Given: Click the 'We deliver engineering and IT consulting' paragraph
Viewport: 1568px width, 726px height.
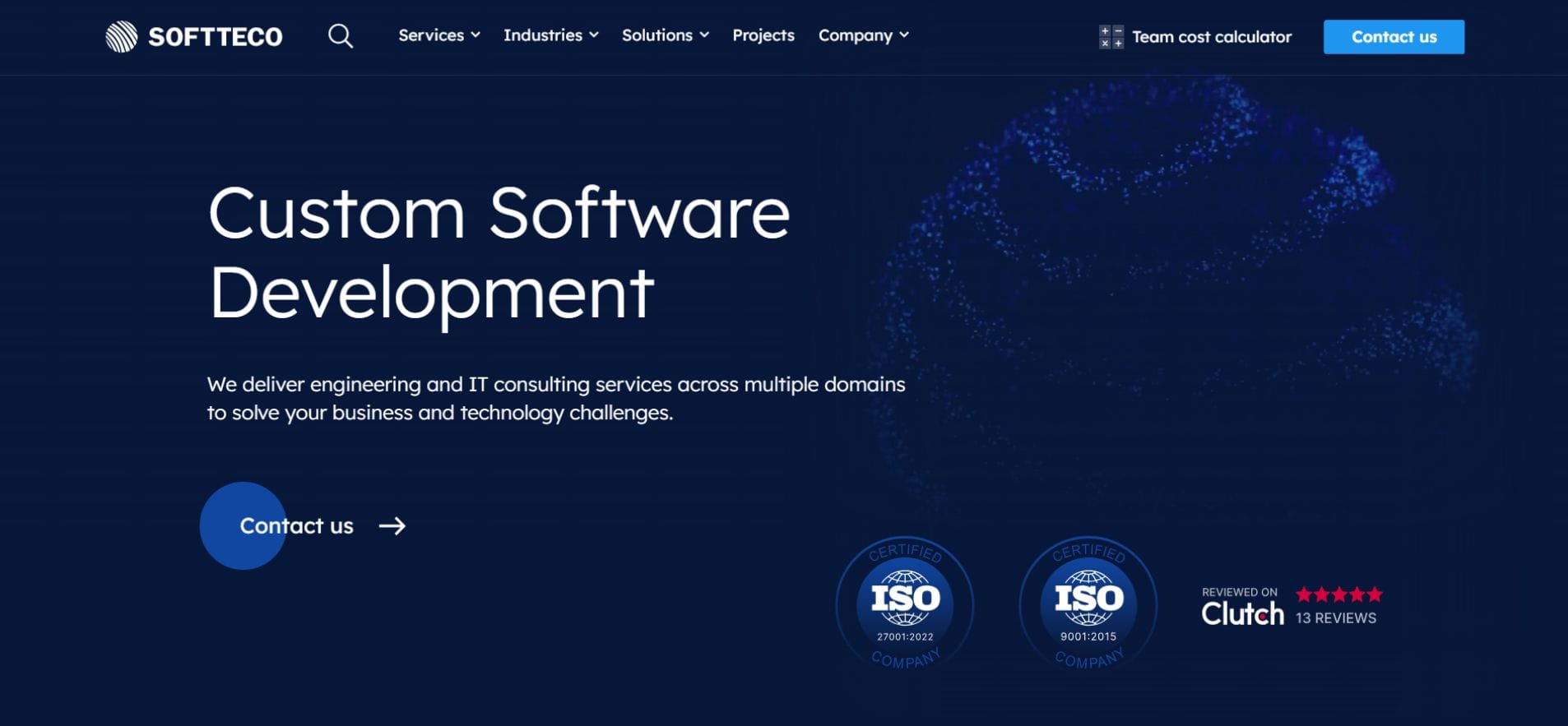Looking at the screenshot, I should (x=556, y=399).
